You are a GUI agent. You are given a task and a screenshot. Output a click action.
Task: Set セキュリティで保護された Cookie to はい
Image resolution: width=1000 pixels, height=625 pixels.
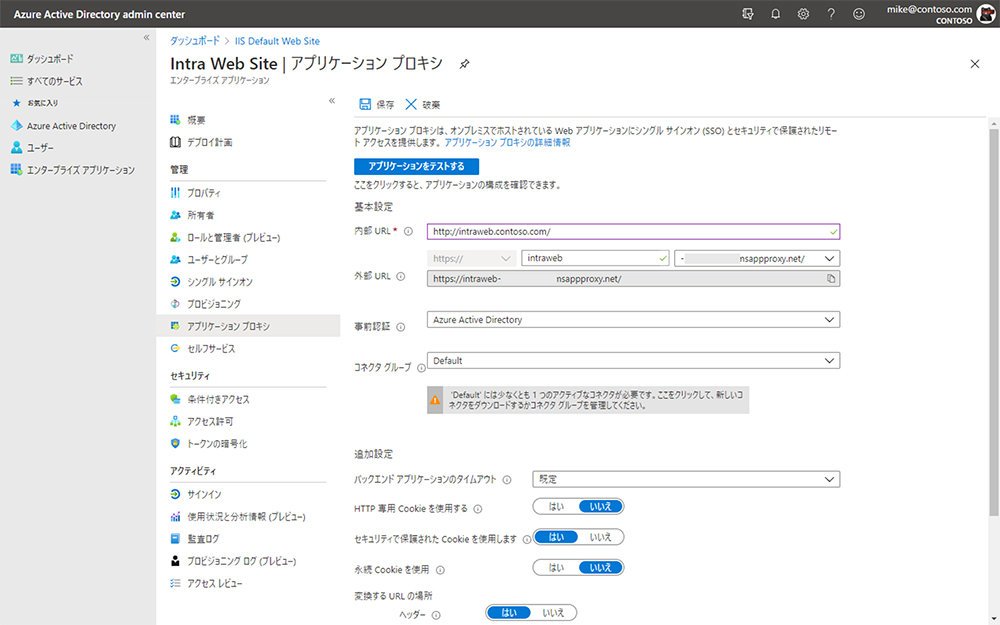pos(556,537)
